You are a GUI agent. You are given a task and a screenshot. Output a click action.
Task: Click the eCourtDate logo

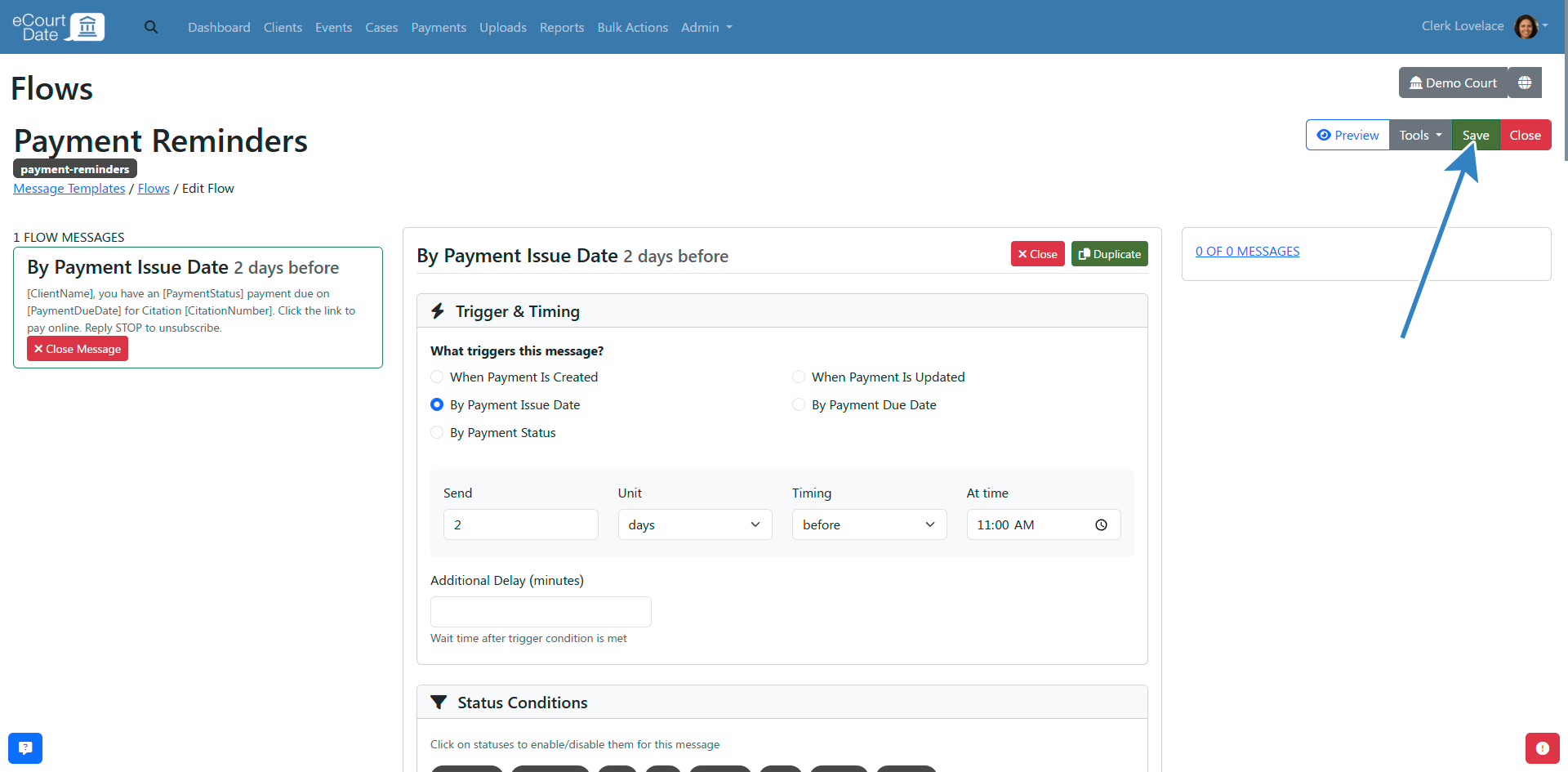coord(58,27)
